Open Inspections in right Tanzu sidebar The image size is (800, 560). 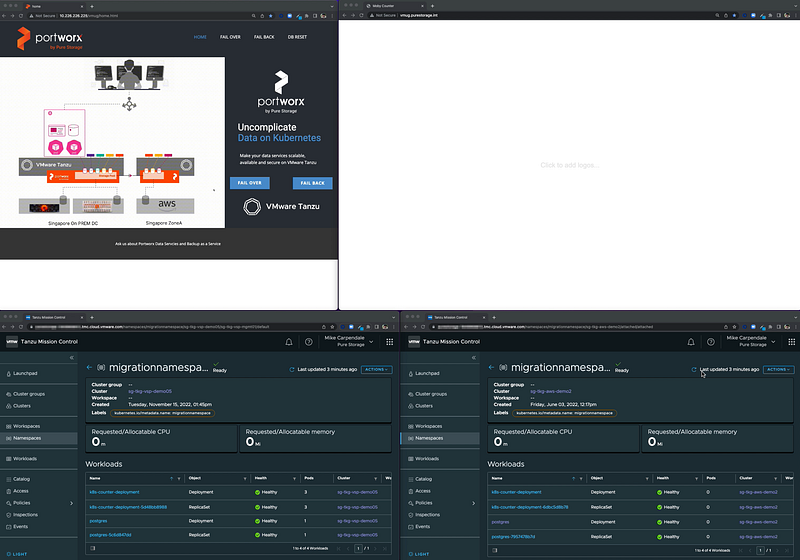click(428, 515)
